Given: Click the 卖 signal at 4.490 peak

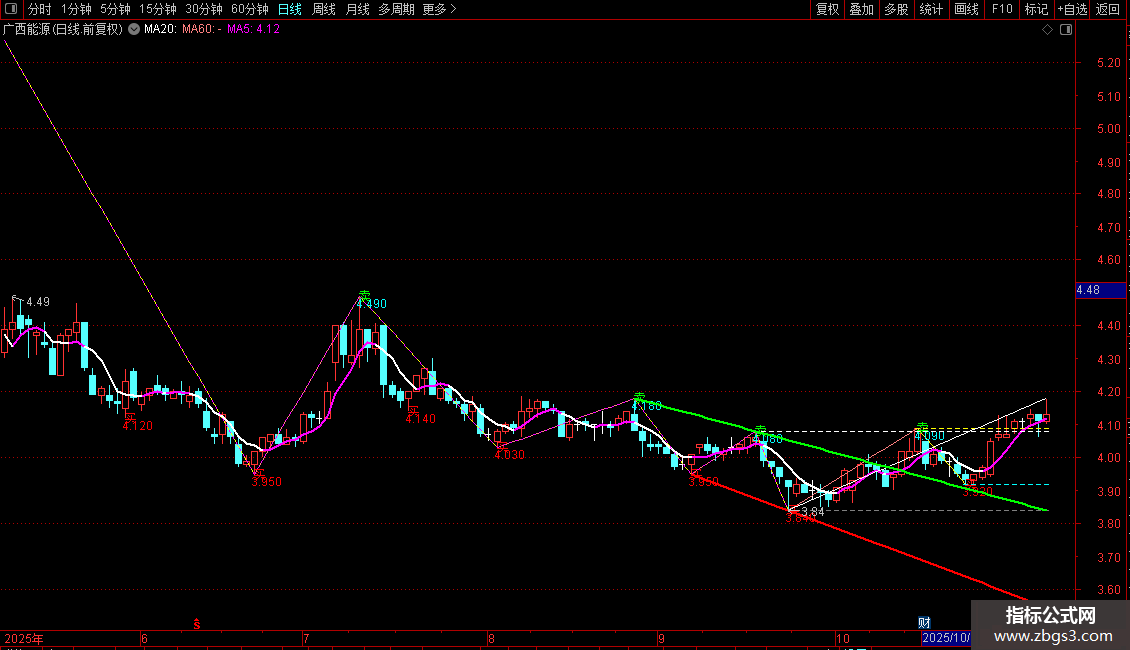Looking at the screenshot, I should click(x=365, y=295).
